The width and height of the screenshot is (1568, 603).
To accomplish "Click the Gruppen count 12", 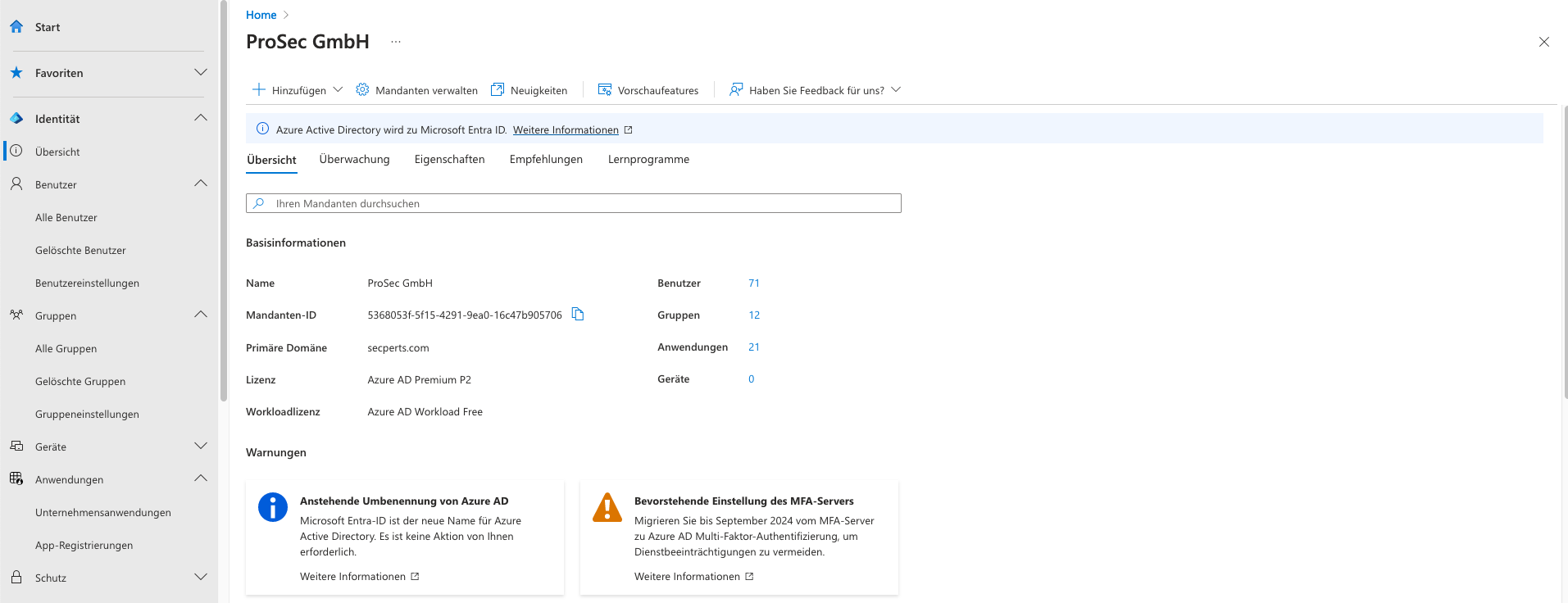I will tap(754, 315).
